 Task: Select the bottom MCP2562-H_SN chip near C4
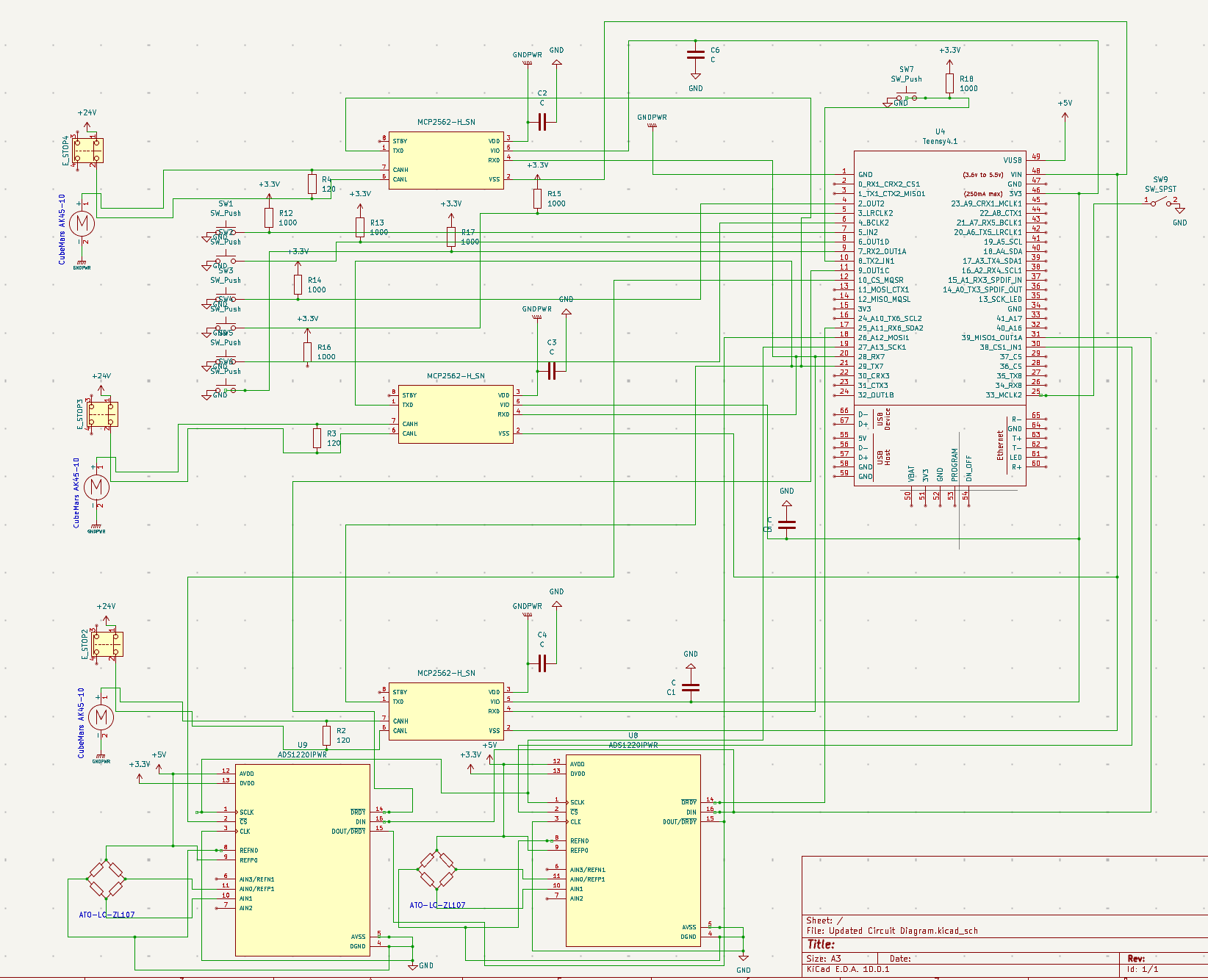coord(446,711)
